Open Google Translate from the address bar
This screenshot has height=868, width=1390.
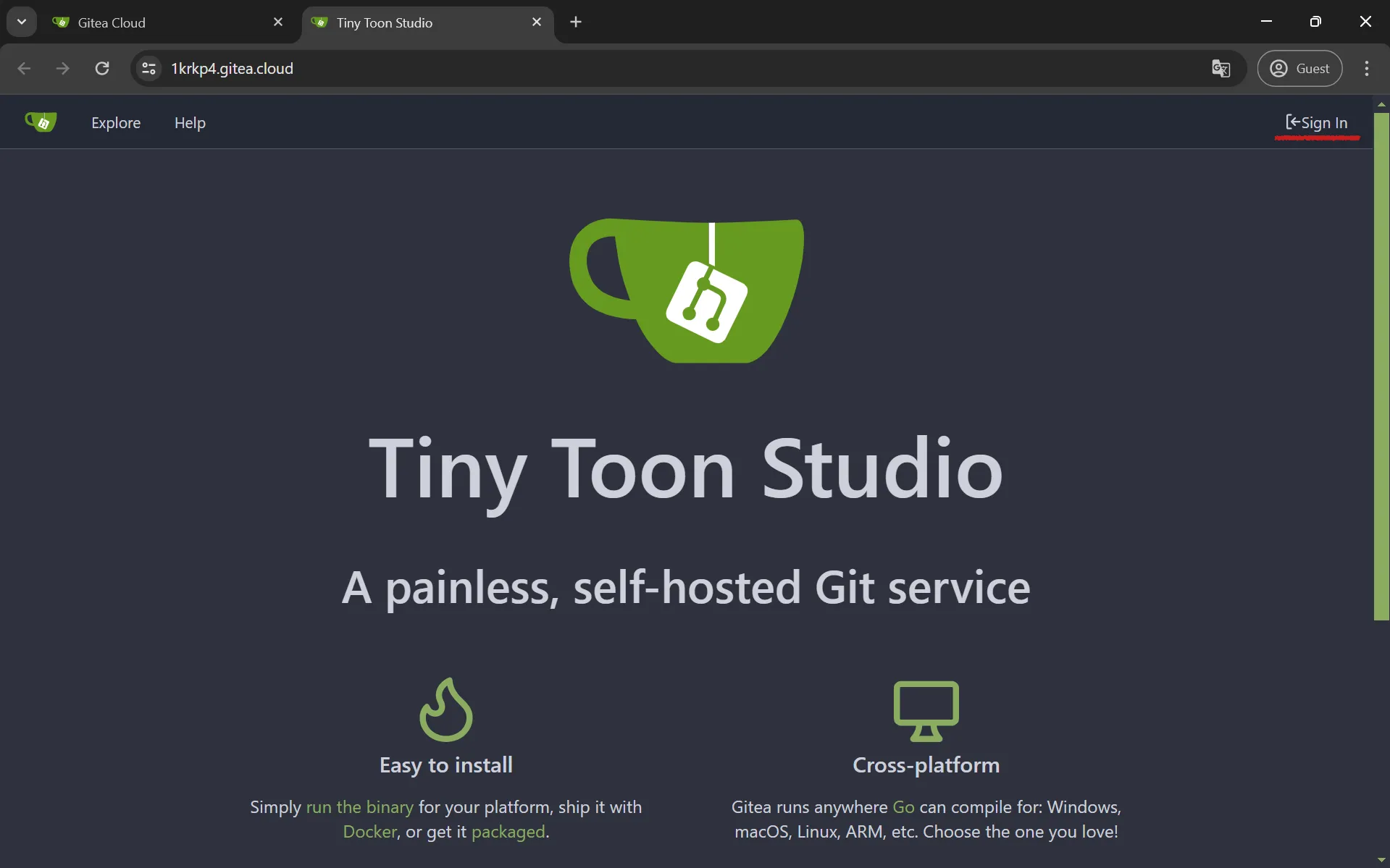tap(1221, 68)
